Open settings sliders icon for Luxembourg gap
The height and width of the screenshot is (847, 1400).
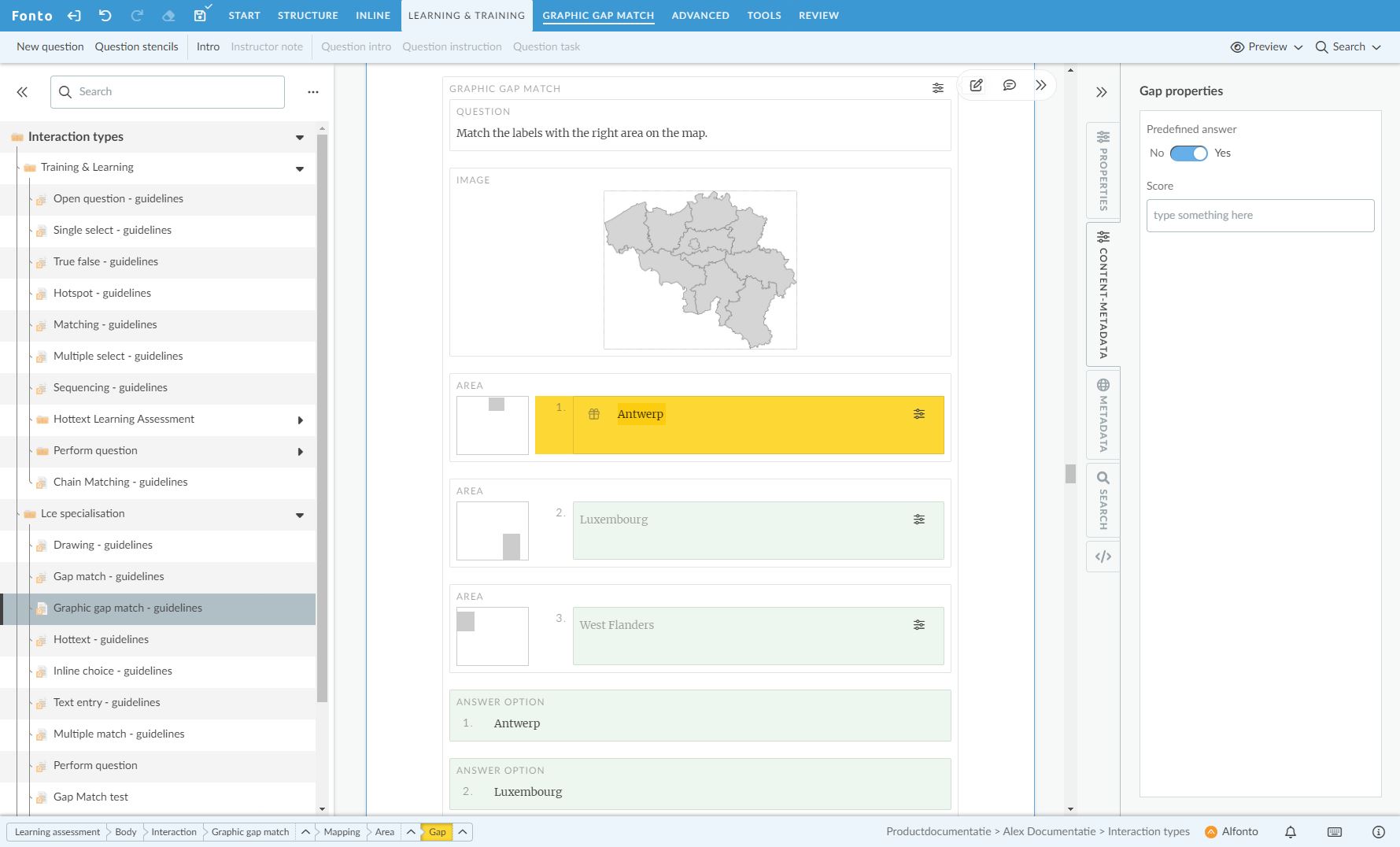tap(918, 520)
